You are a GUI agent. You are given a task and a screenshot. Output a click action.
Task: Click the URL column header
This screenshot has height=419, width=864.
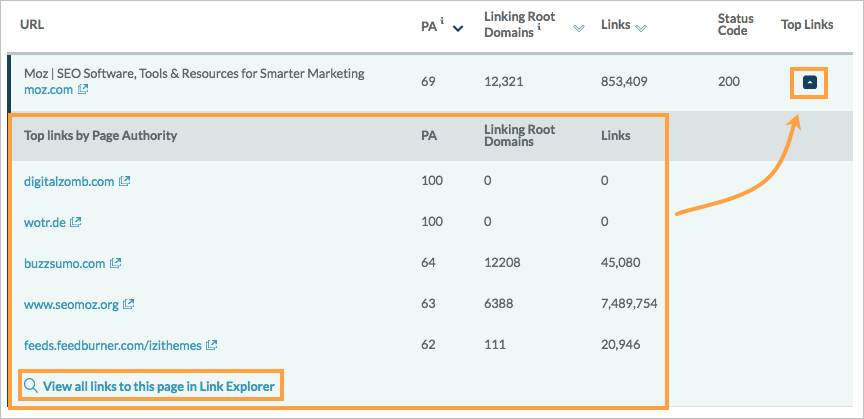pyautogui.click(x=32, y=25)
